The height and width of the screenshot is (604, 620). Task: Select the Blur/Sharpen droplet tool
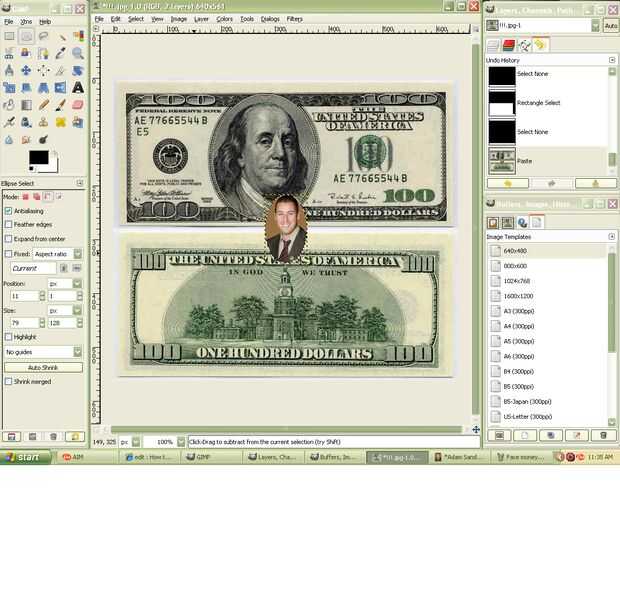click(x=9, y=140)
